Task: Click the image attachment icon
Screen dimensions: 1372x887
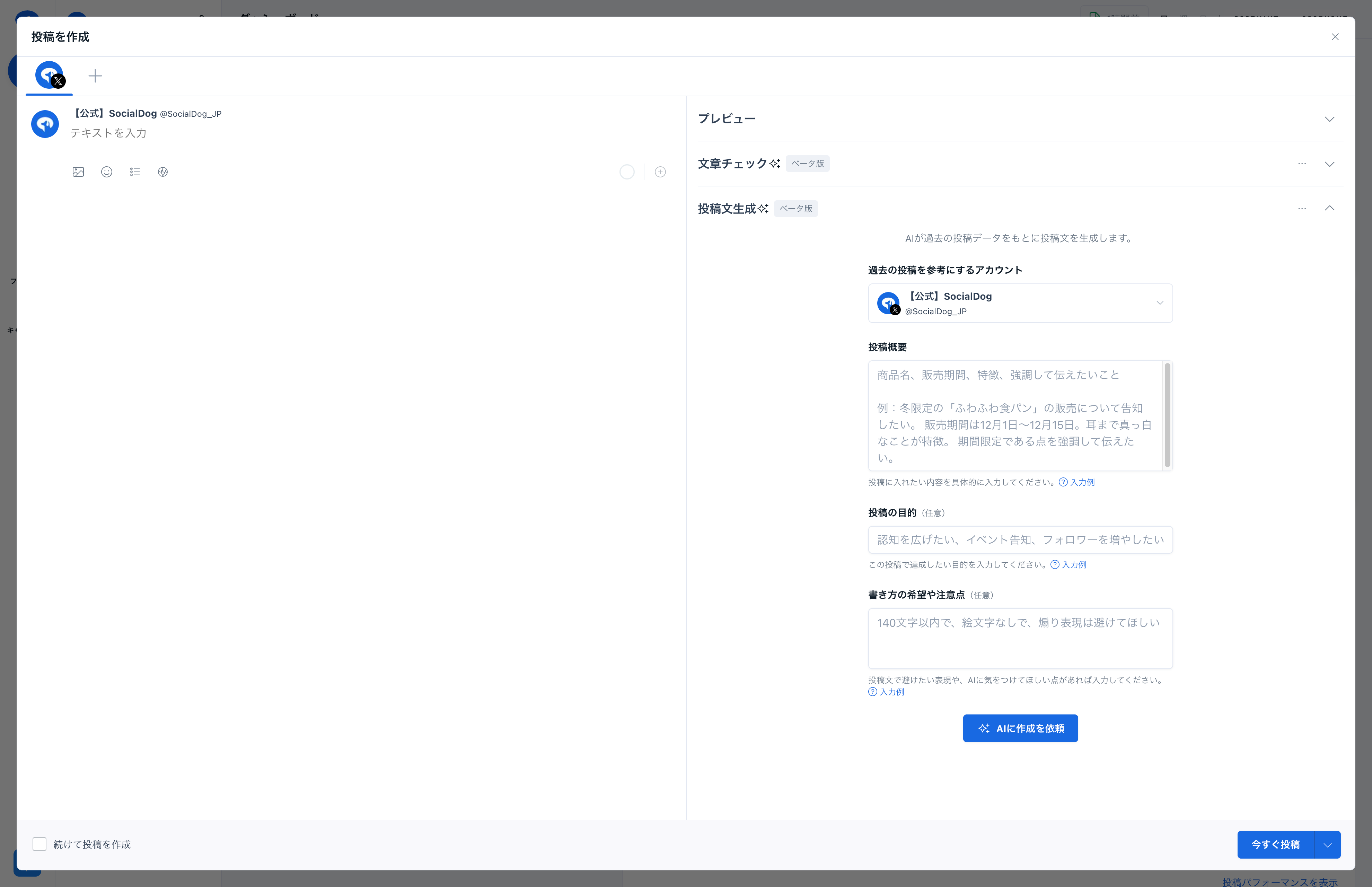Action: point(78,172)
